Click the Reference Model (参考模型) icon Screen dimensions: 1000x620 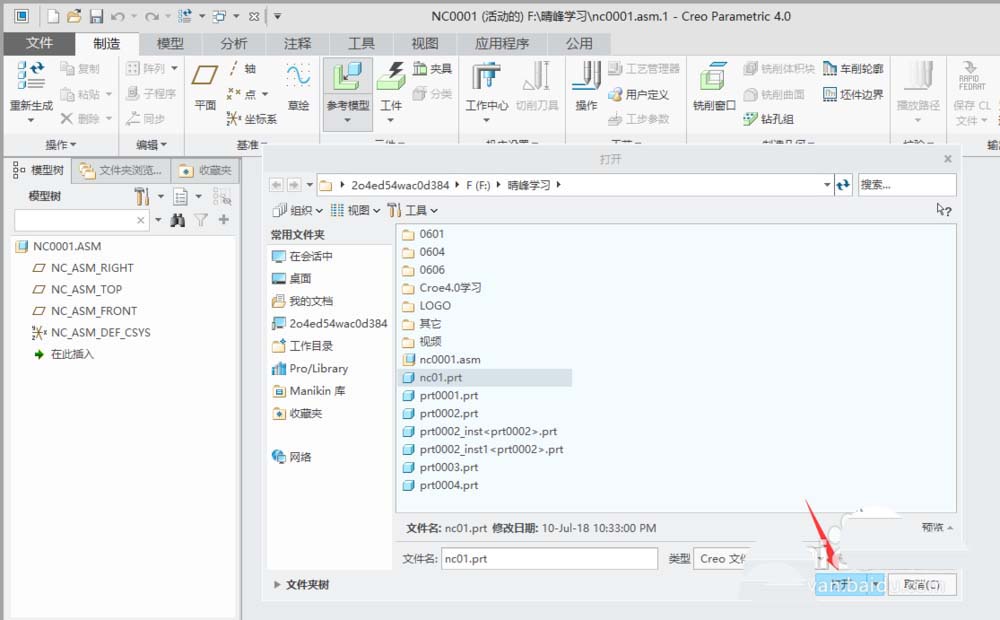point(348,77)
